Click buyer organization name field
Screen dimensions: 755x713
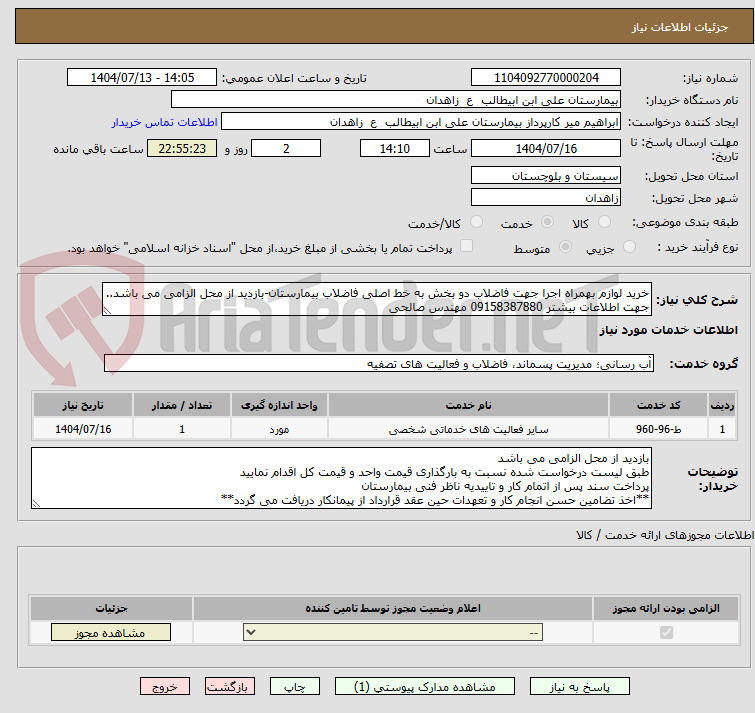[x=396, y=100]
